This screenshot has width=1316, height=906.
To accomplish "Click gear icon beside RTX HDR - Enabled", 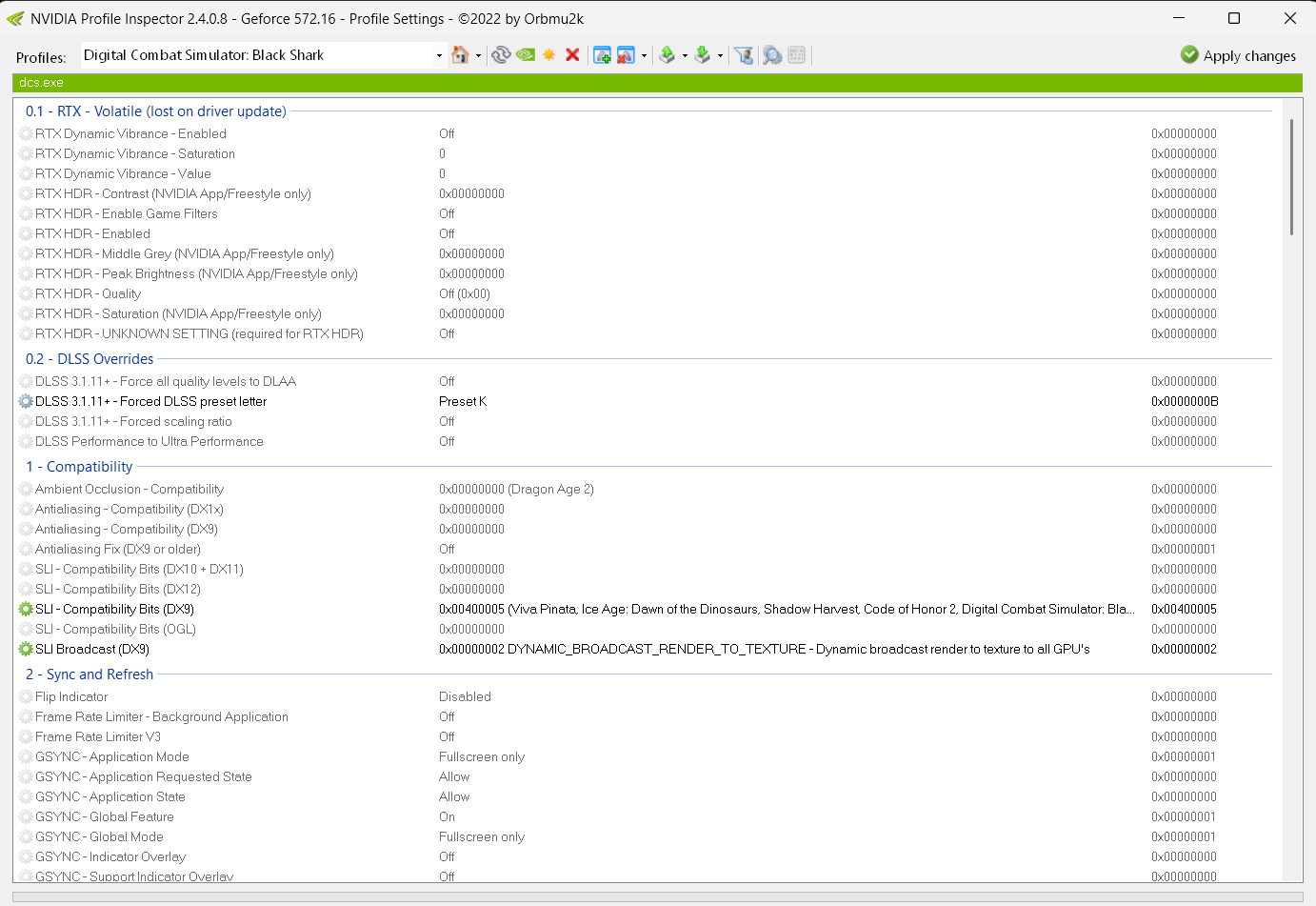I will [26, 234].
